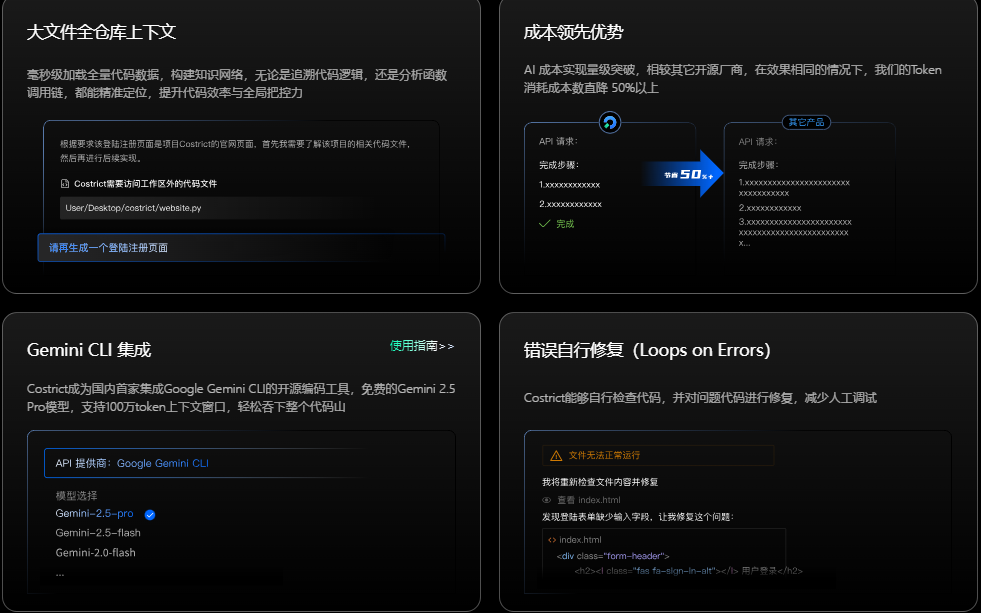Click the 错误自行修复 (Loops on Errors) heading

647,350
